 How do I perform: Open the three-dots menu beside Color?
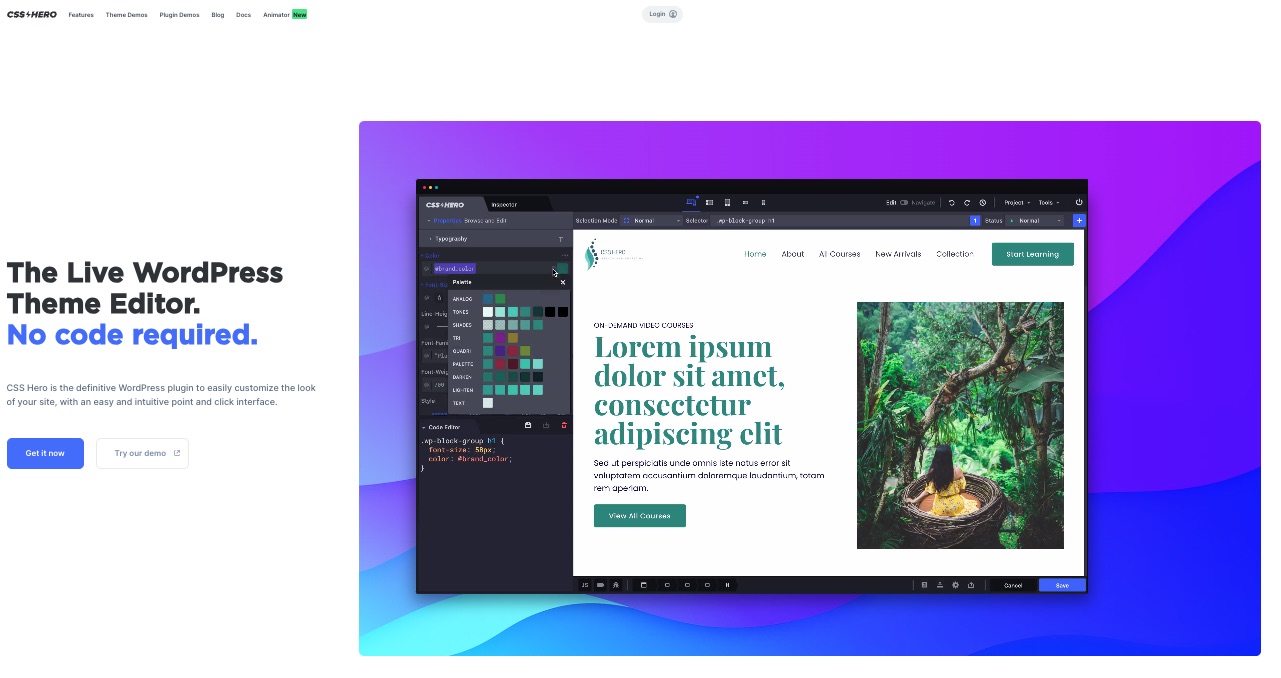click(x=565, y=256)
